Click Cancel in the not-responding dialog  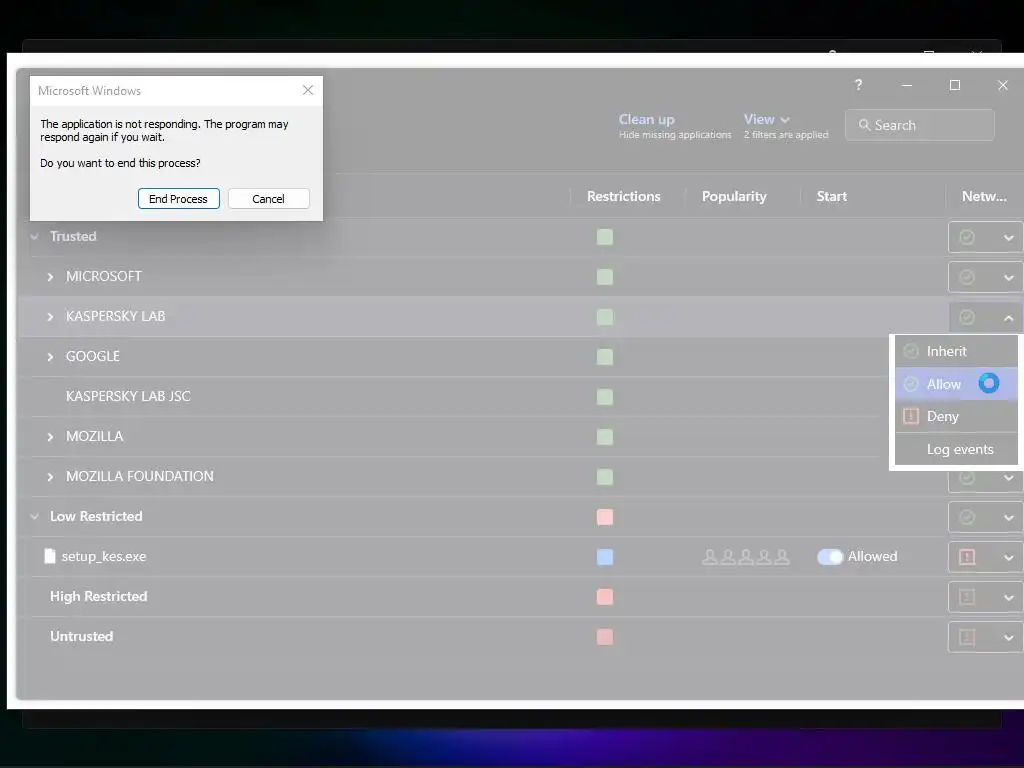tap(268, 199)
